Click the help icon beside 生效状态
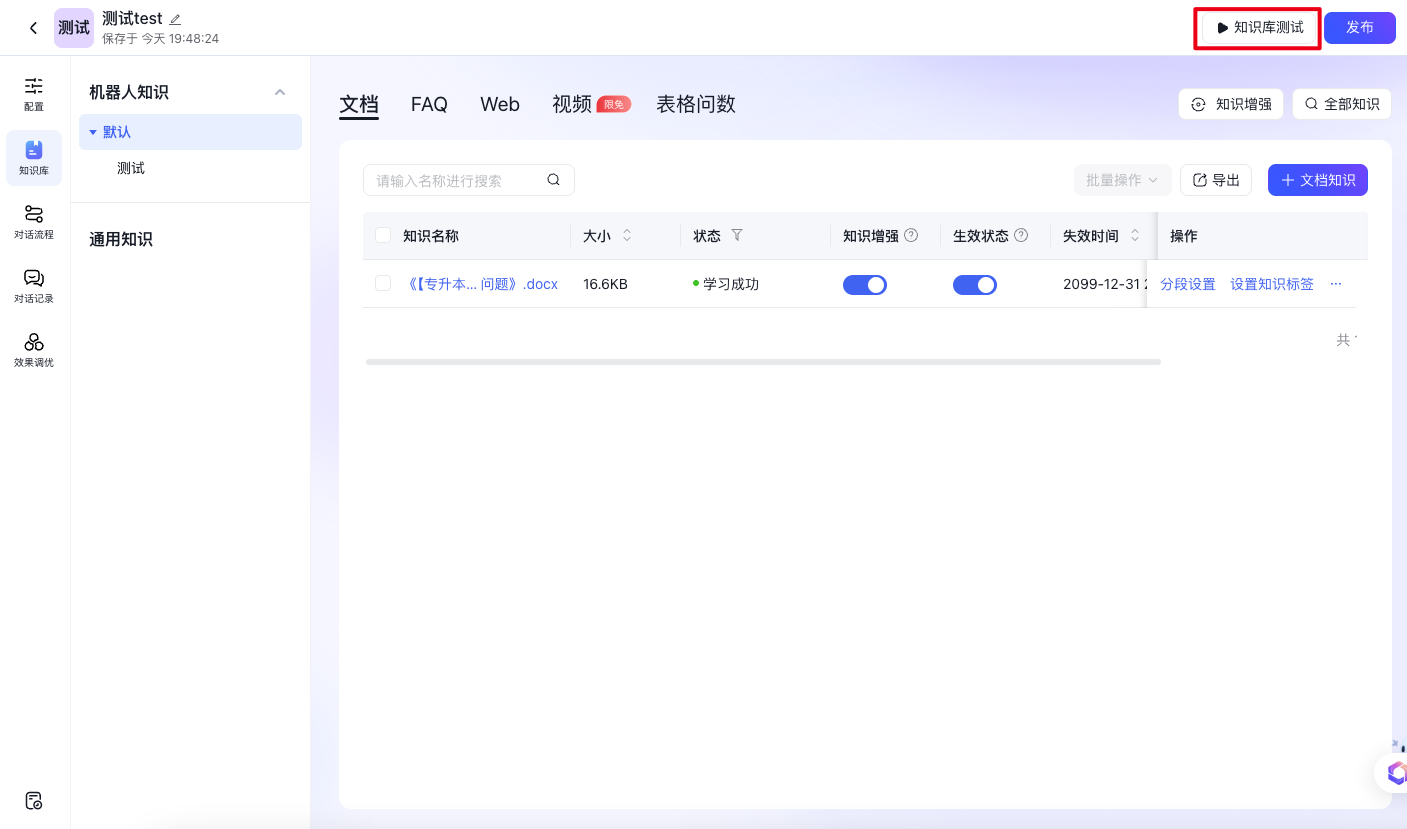This screenshot has height=829, width=1407. (1021, 235)
